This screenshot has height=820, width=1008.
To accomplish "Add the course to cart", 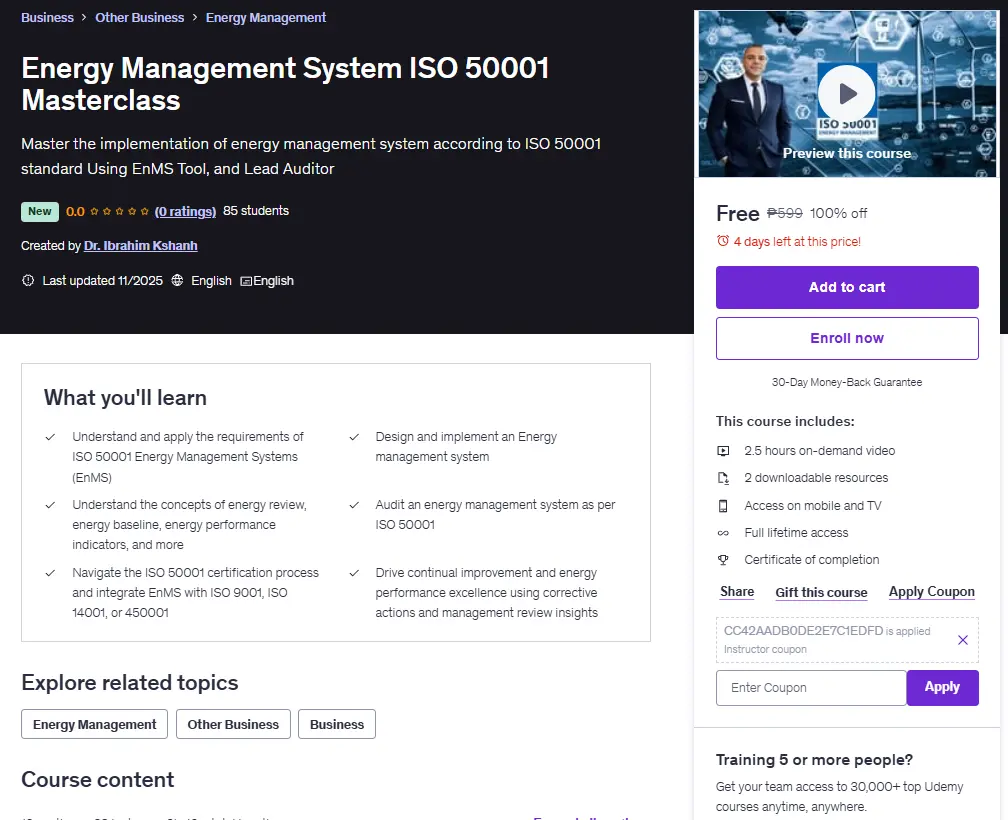I will [x=847, y=287].
